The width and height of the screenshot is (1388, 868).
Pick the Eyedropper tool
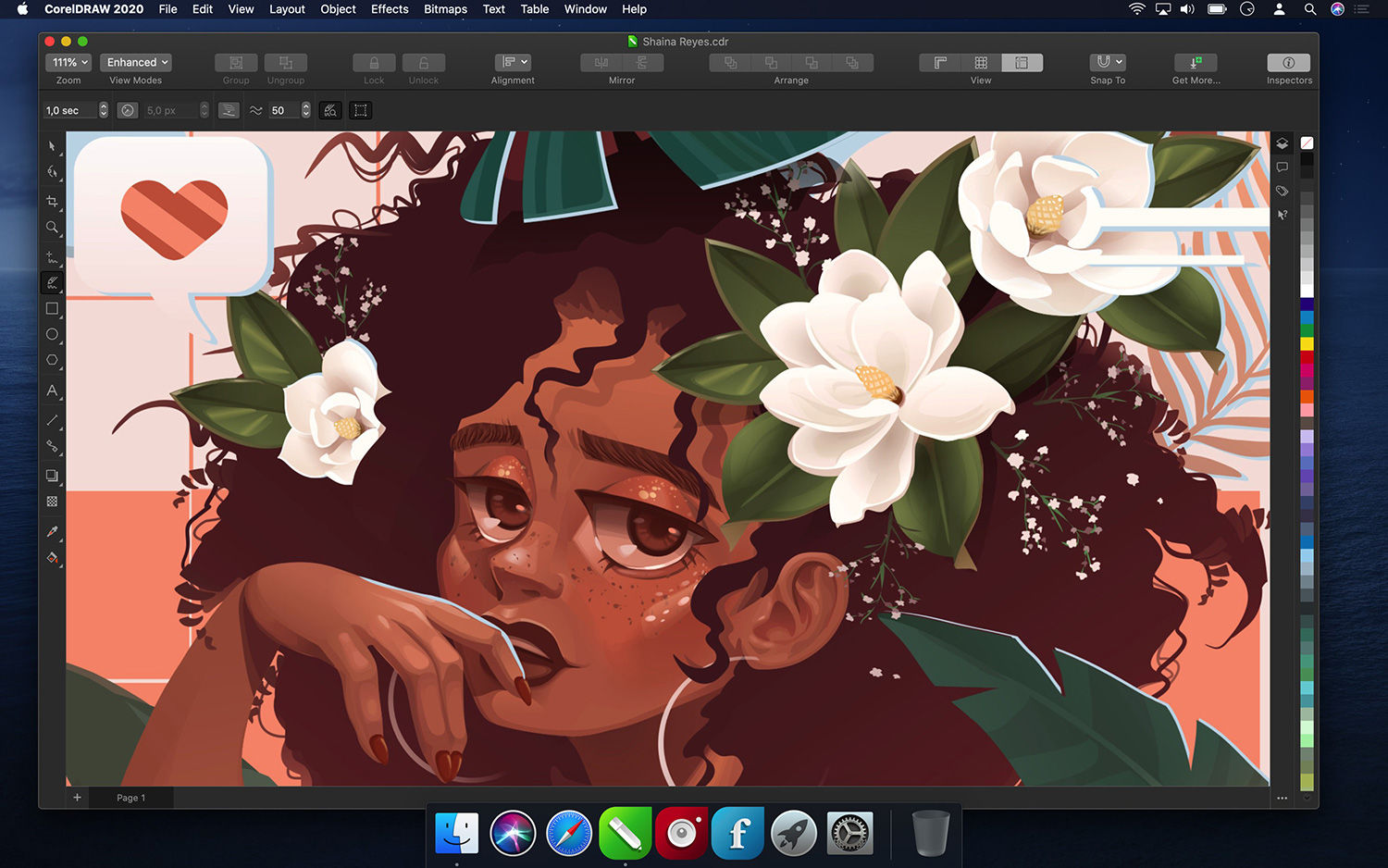tap(52, 532)
